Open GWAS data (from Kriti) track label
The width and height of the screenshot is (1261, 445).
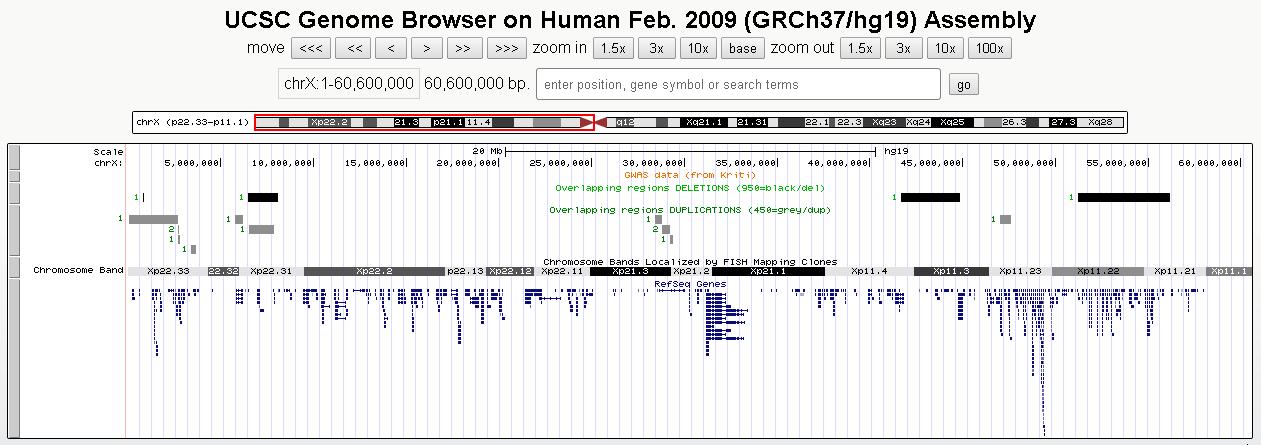point(689,175)
